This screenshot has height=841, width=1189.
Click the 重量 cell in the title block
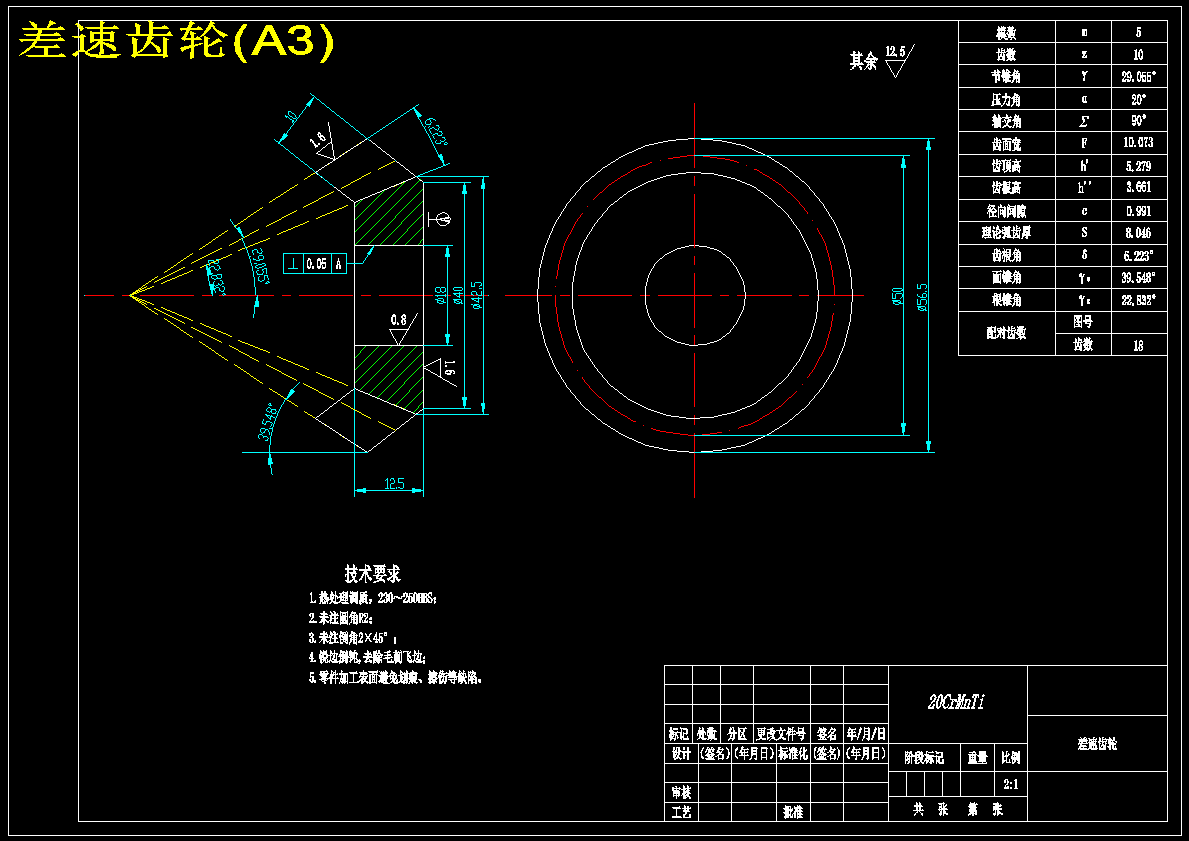tap(978, 758)
